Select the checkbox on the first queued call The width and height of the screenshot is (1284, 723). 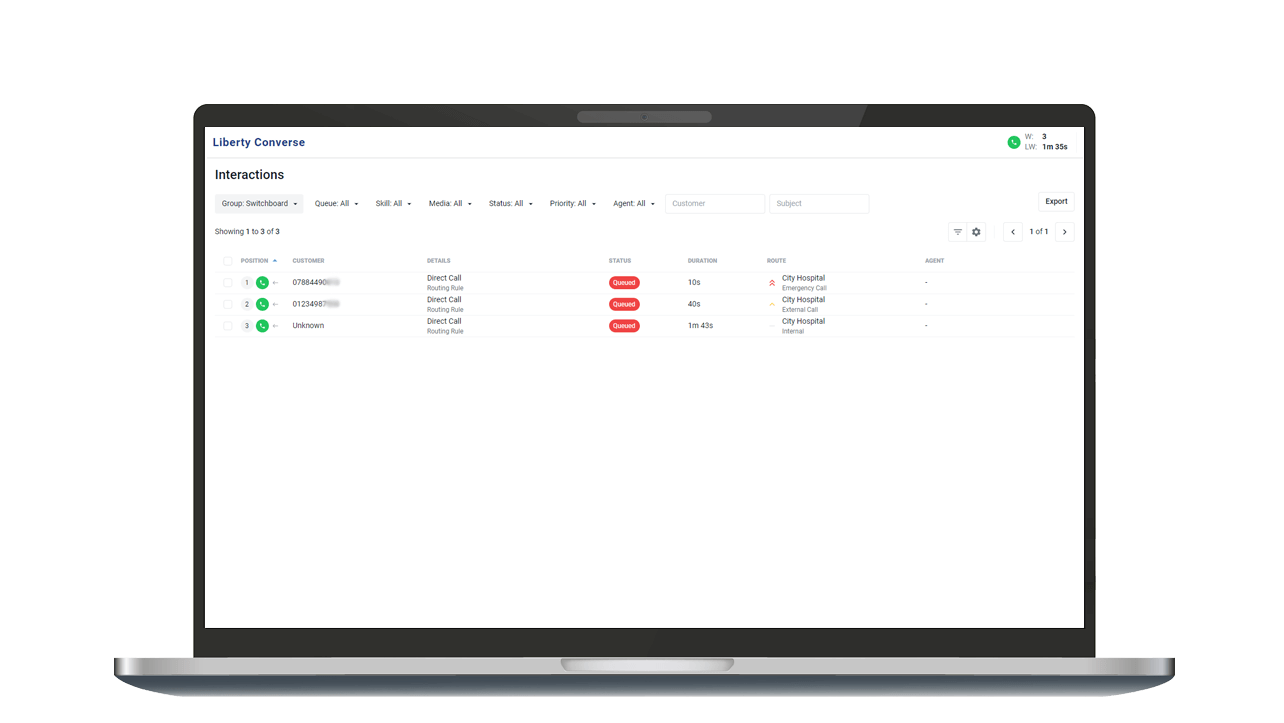tap(227, 283)
